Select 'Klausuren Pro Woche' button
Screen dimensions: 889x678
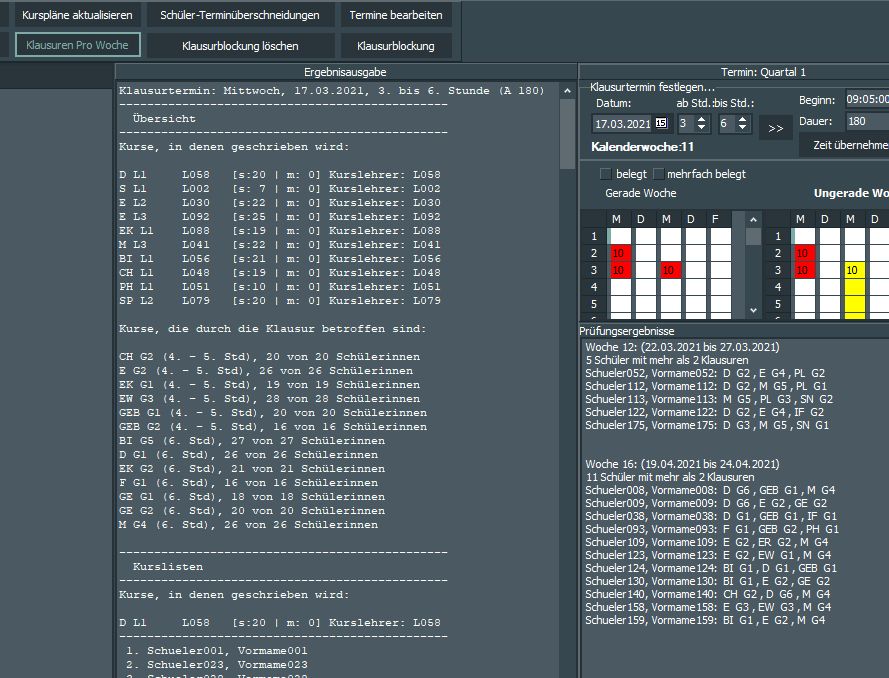pos(77,45)
